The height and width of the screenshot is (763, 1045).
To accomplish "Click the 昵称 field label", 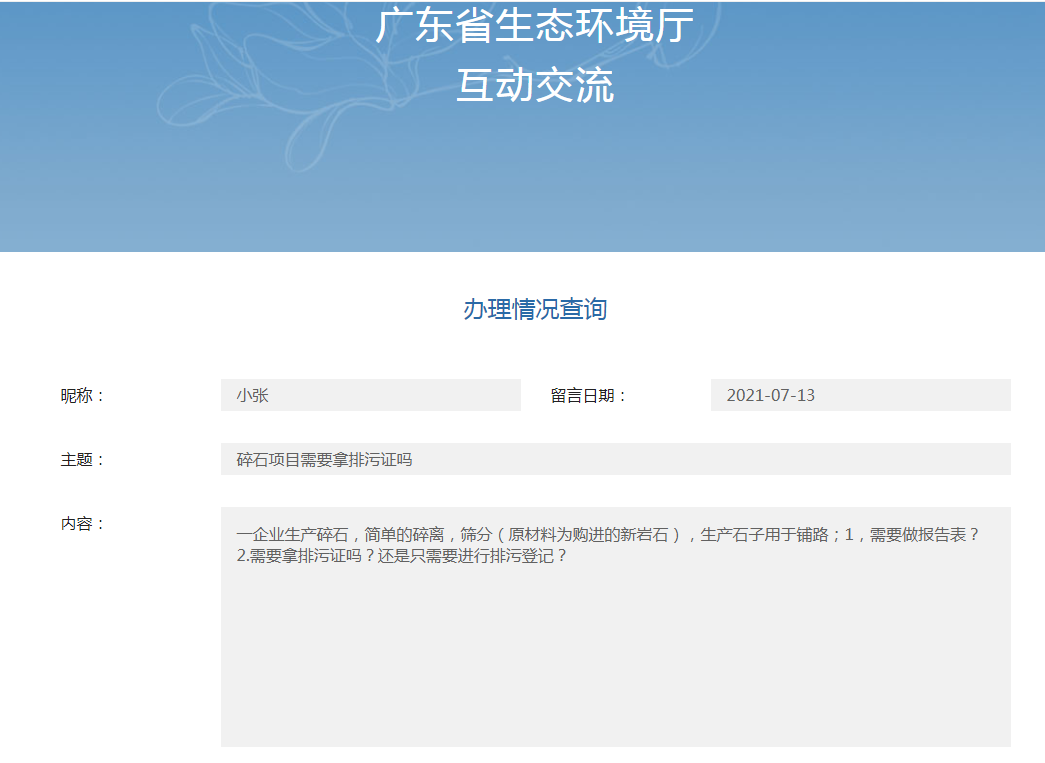I will [x=82, y=396].
